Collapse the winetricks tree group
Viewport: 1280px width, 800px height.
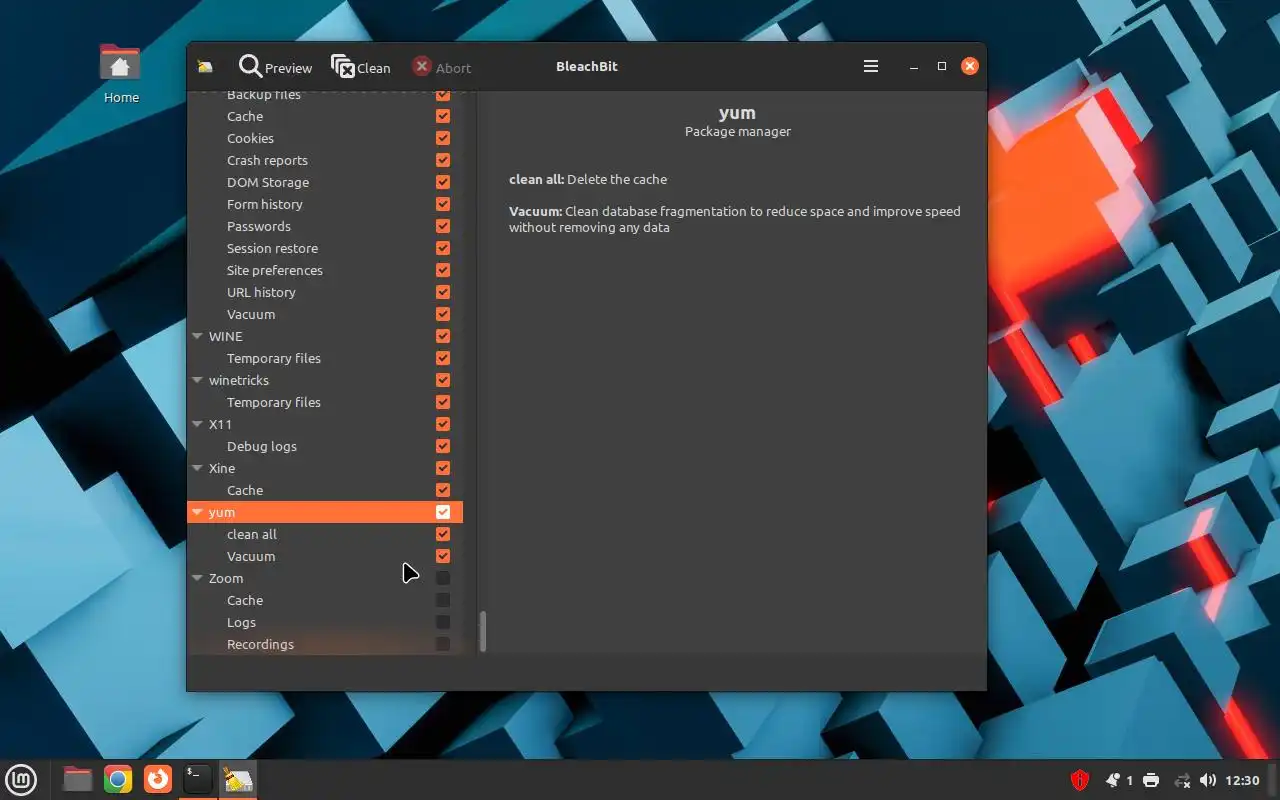(x=197, y=380)
